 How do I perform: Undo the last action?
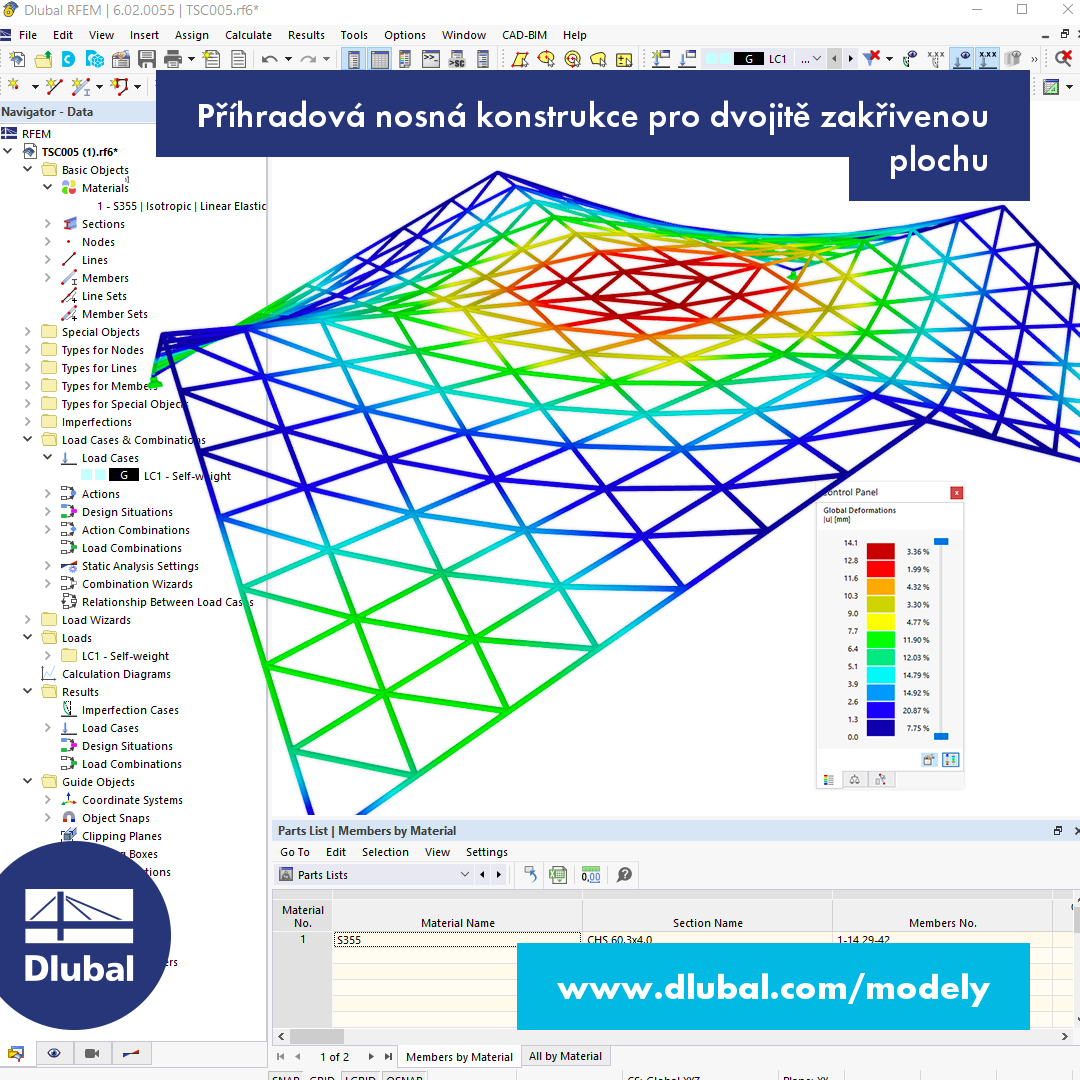269,59
